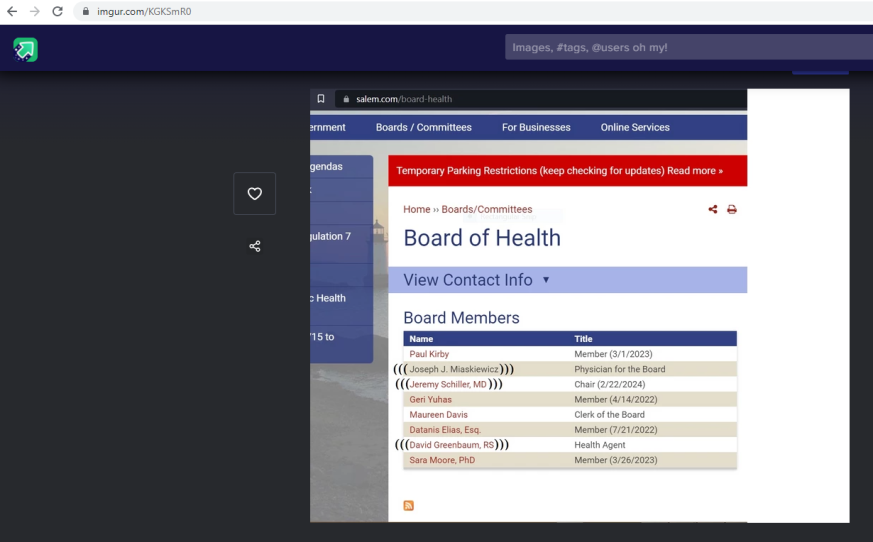
Task: Open the Jeremy Schiller, MD link
Action: (448, 384)
